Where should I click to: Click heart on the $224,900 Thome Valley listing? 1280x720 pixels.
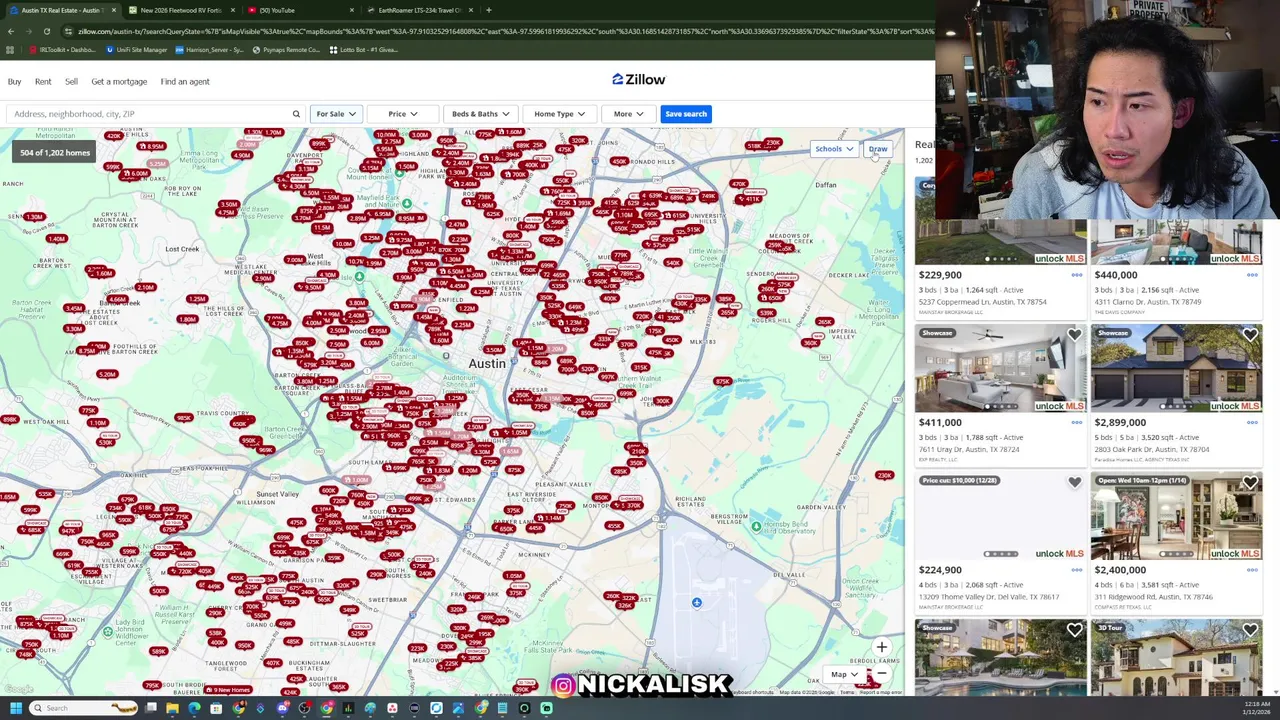1074,483
